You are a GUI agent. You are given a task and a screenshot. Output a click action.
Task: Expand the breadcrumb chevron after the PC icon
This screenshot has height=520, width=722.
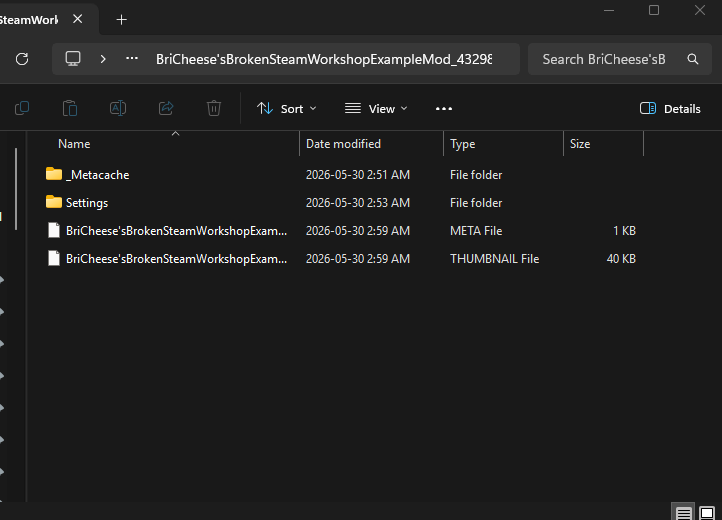point(103,59)
